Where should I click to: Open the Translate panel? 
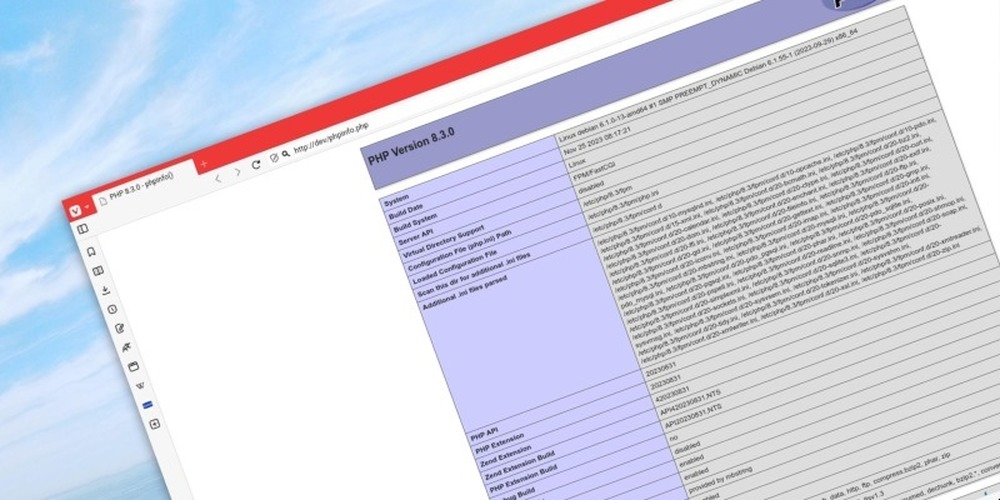pyautogui.click(x=126, y=347)
